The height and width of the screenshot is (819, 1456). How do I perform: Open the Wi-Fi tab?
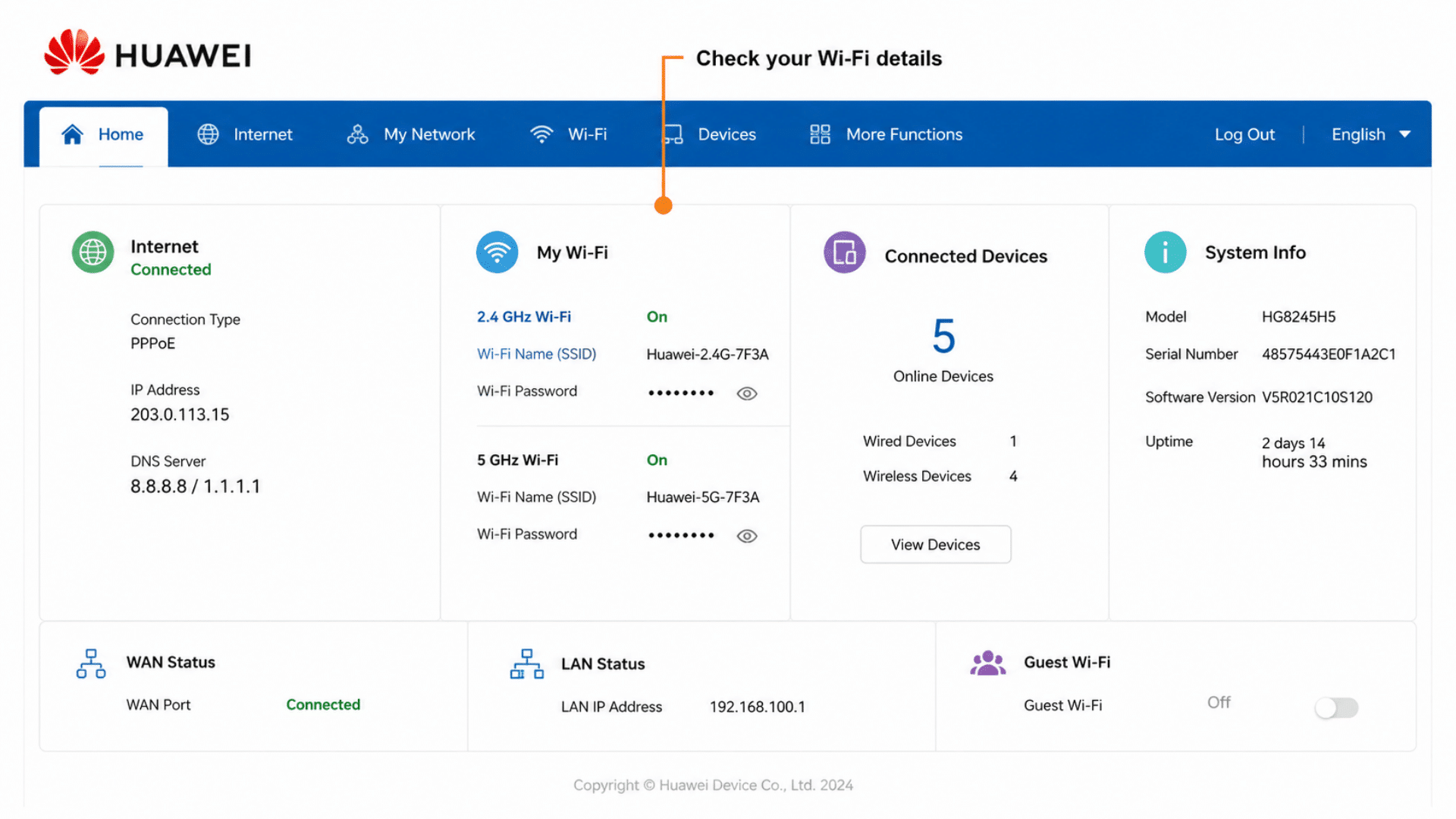point(568,134)
